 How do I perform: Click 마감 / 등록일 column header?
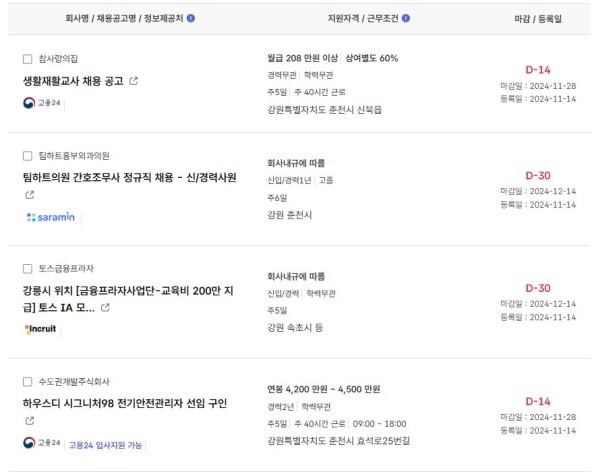click(x=538, y=19)
